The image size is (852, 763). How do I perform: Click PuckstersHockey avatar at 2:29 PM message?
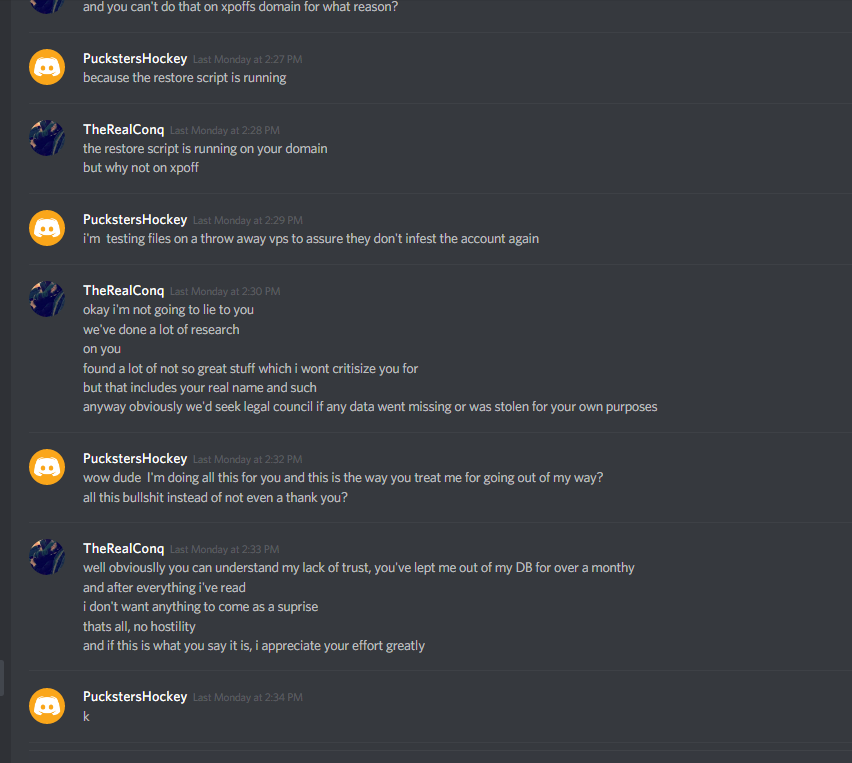pos(47,228)
